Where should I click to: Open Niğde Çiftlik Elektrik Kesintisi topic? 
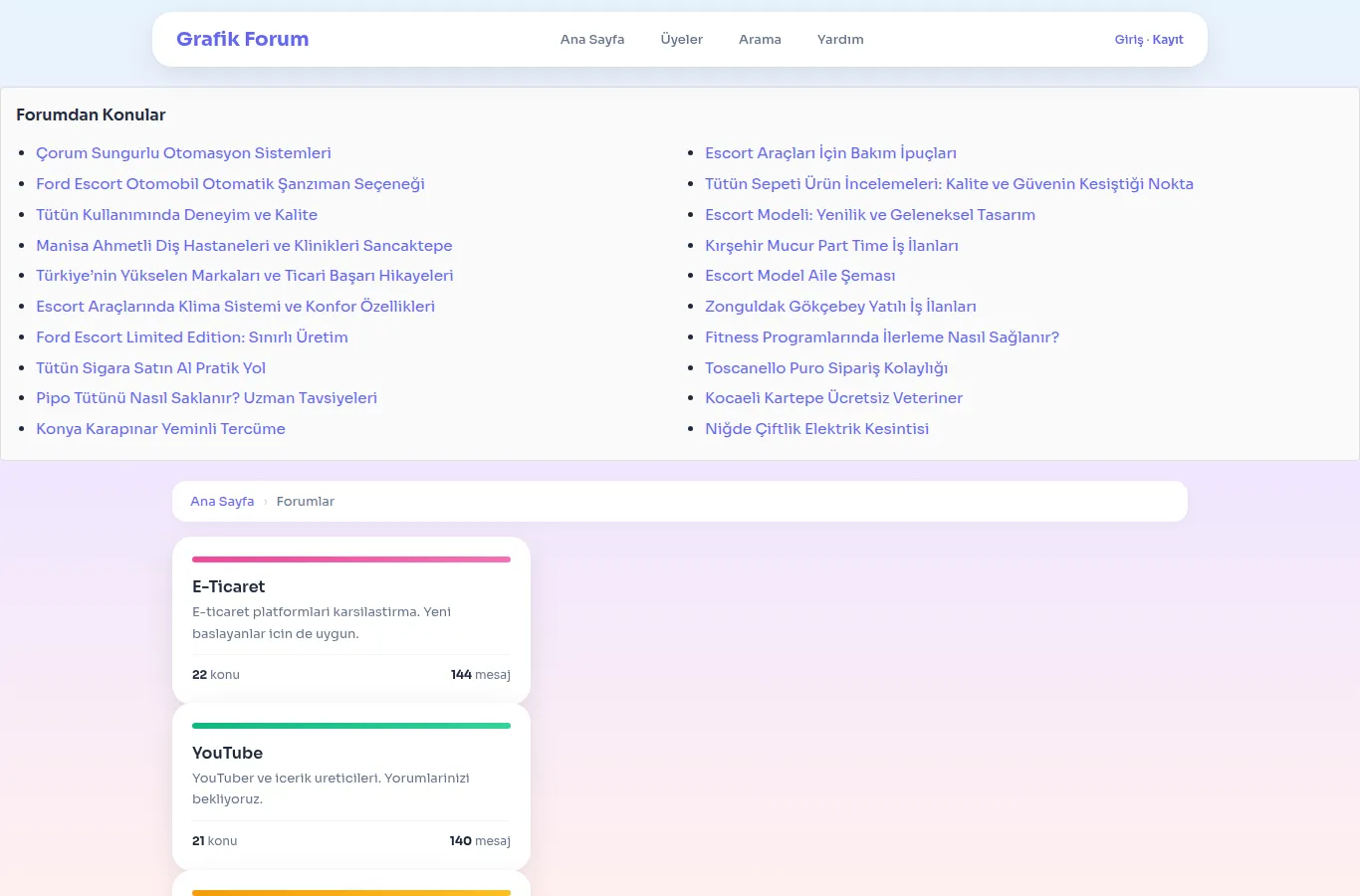(816, 429)
